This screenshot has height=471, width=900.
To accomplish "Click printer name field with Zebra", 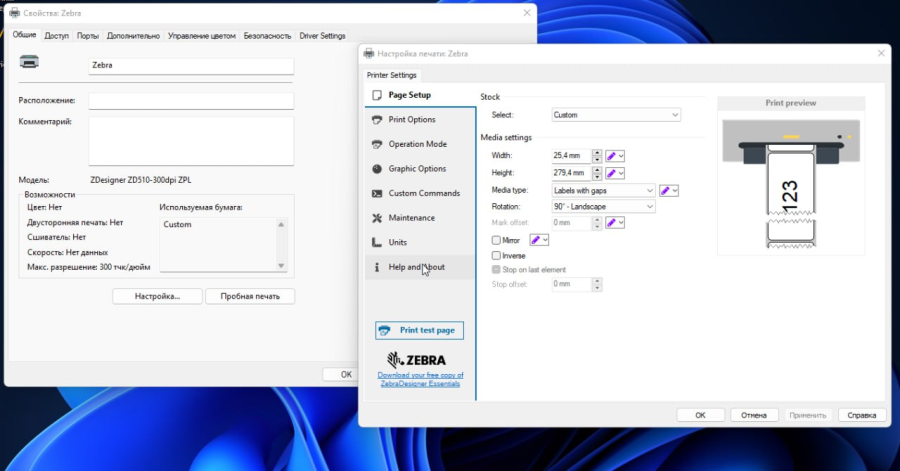I will click(191, 65).
